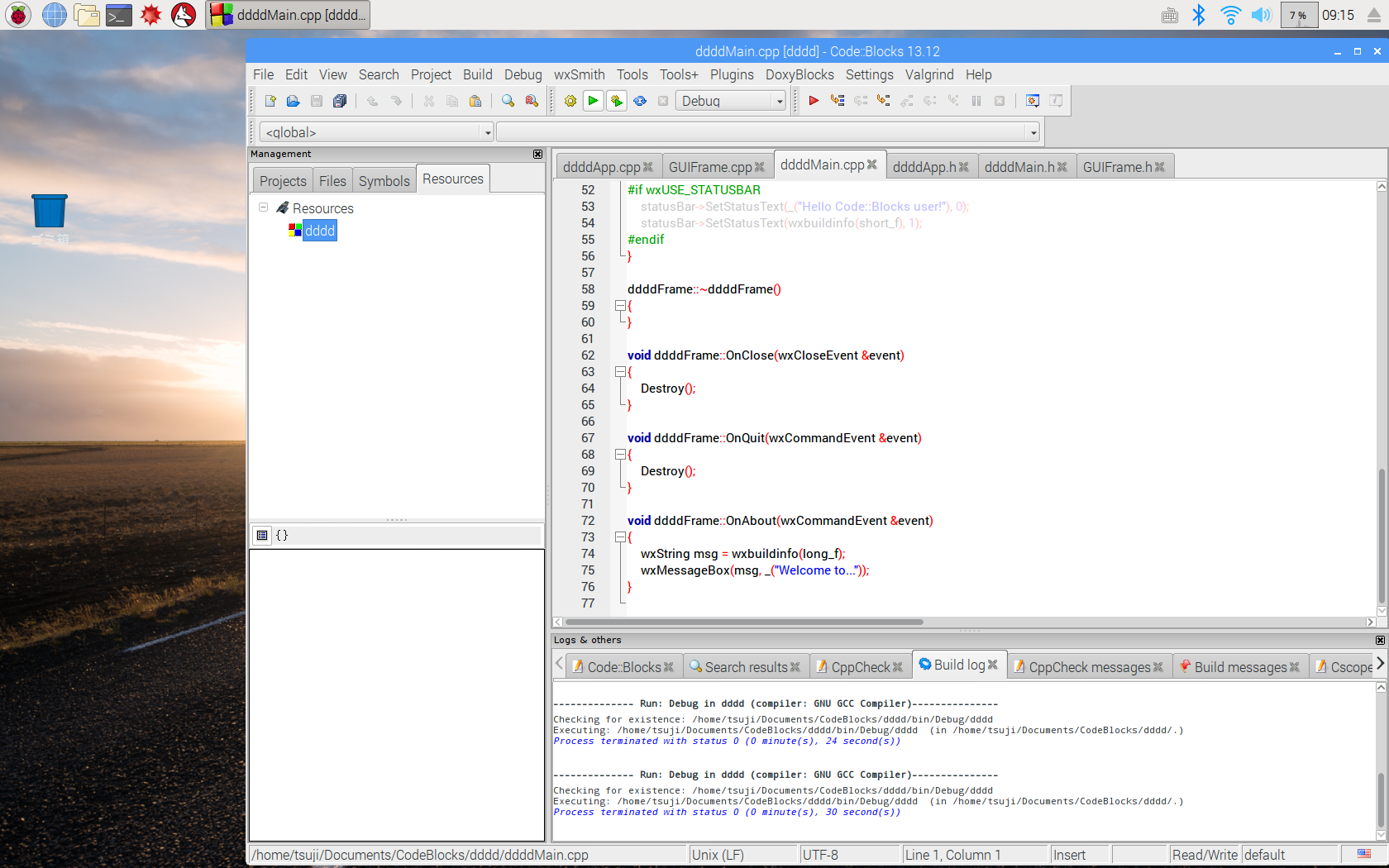Click the Stop debugger icon
The height and width of the screenshot is (868, 1389).
click(1000, 101)
